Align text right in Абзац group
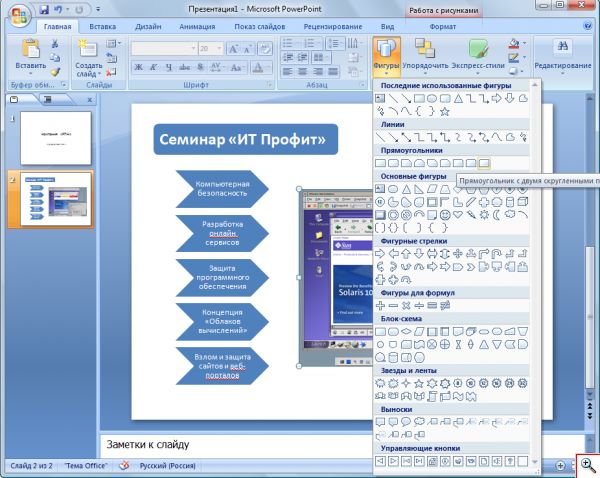The height and width of the screenshot is (478, 600). 318,72
